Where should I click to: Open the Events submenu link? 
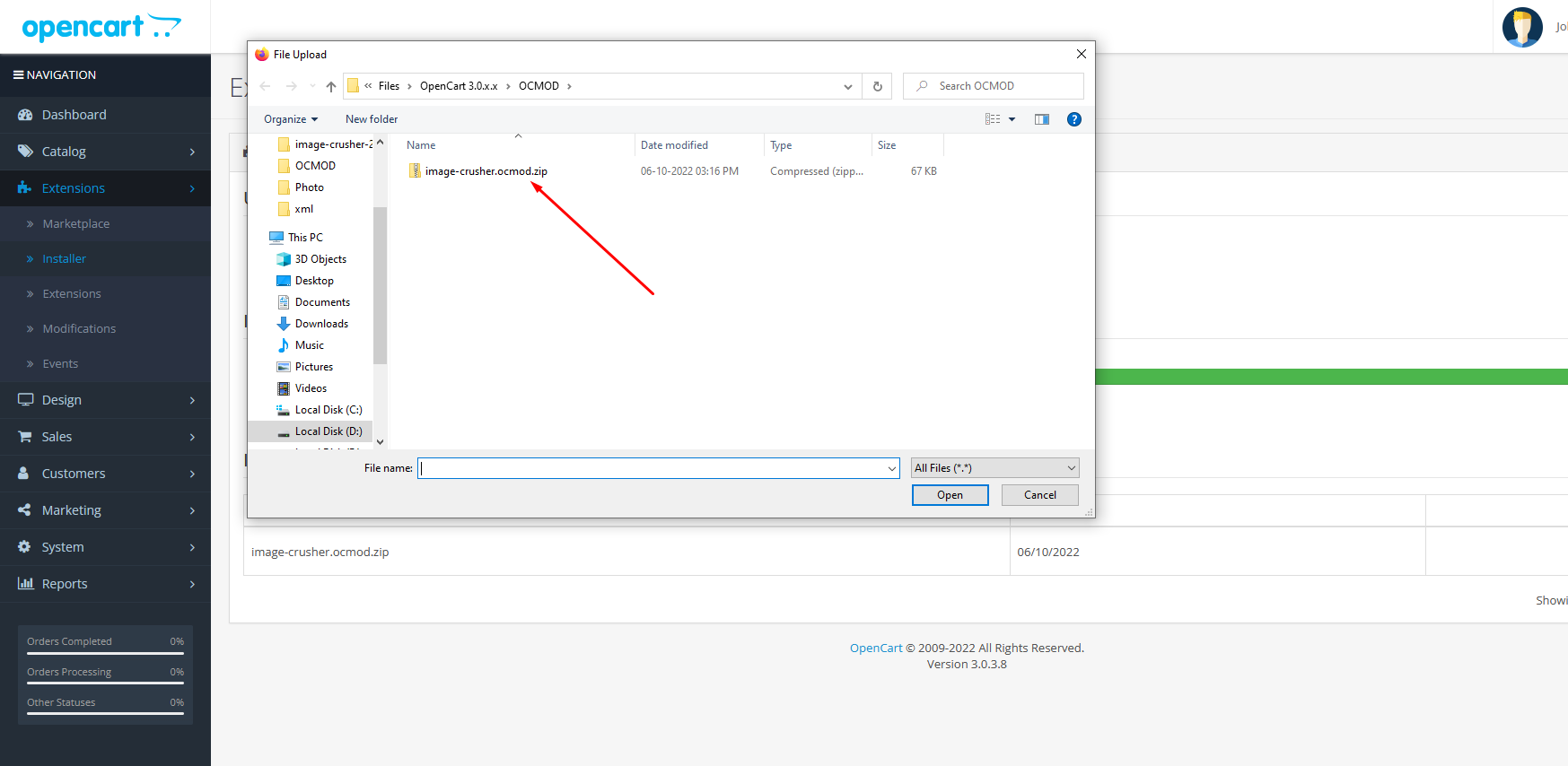(x=60, y=363)
